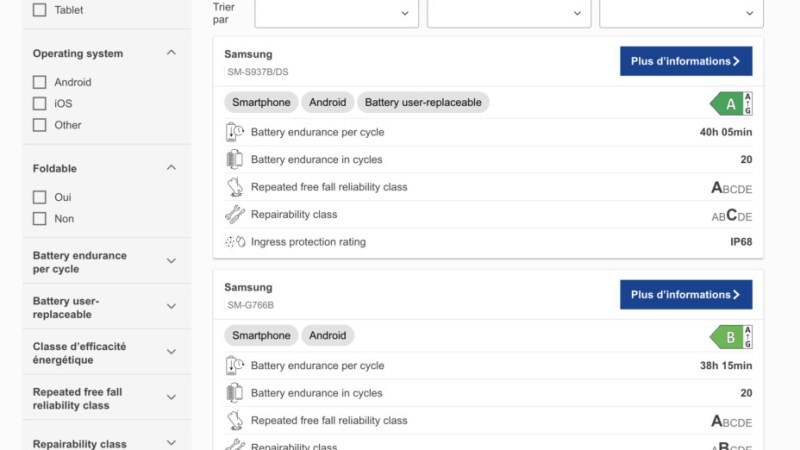800x450 pixels.
Task: Click free fall class ABCDE scale for SM-S937B/DS
Action: pos(732,188)
